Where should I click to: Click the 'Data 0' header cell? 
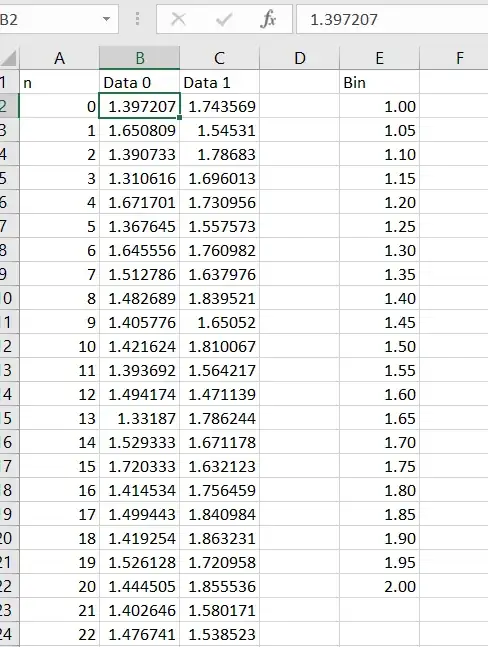[x=139, y=83]
